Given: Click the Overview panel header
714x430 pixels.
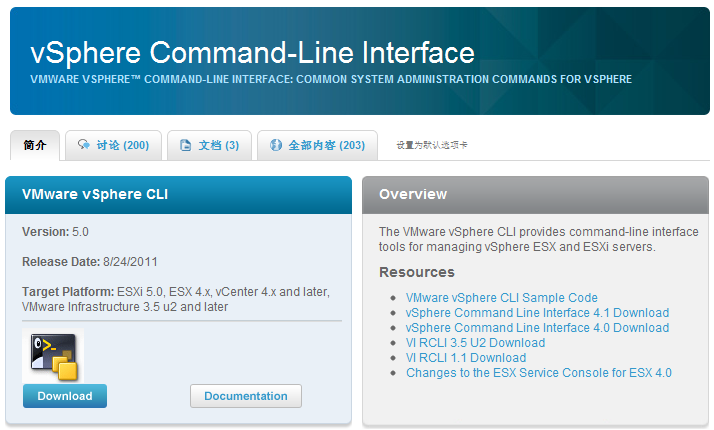Looking at the screenshot, I should [413, 194].
